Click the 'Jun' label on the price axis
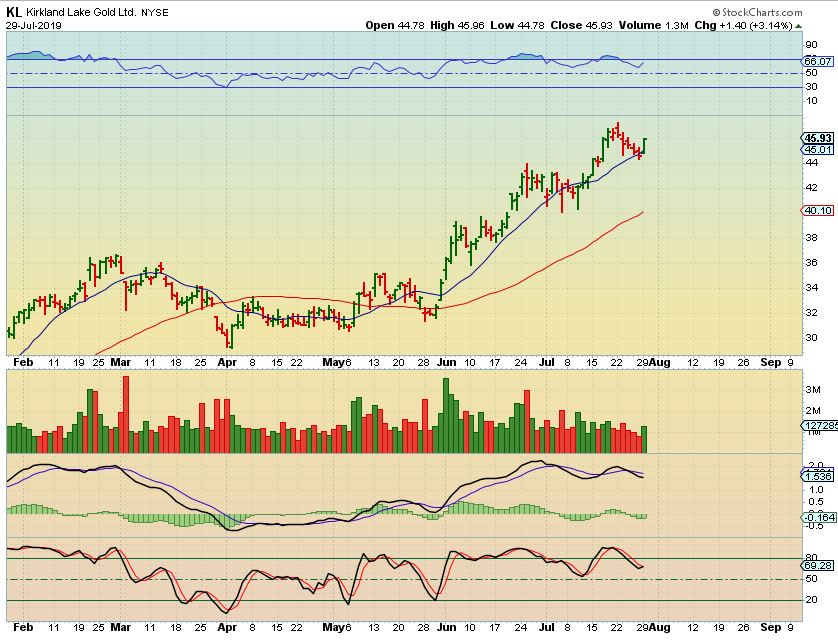 446,362
